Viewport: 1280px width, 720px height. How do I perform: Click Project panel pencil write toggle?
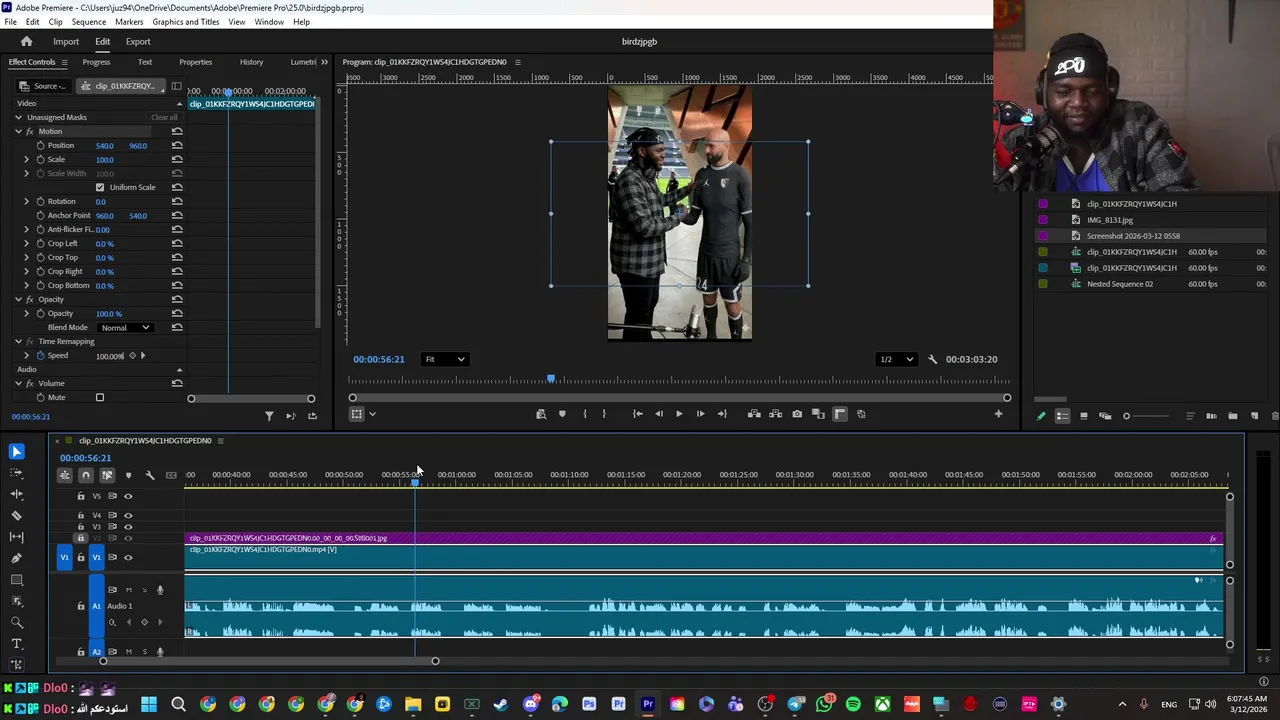[1041, 416]
